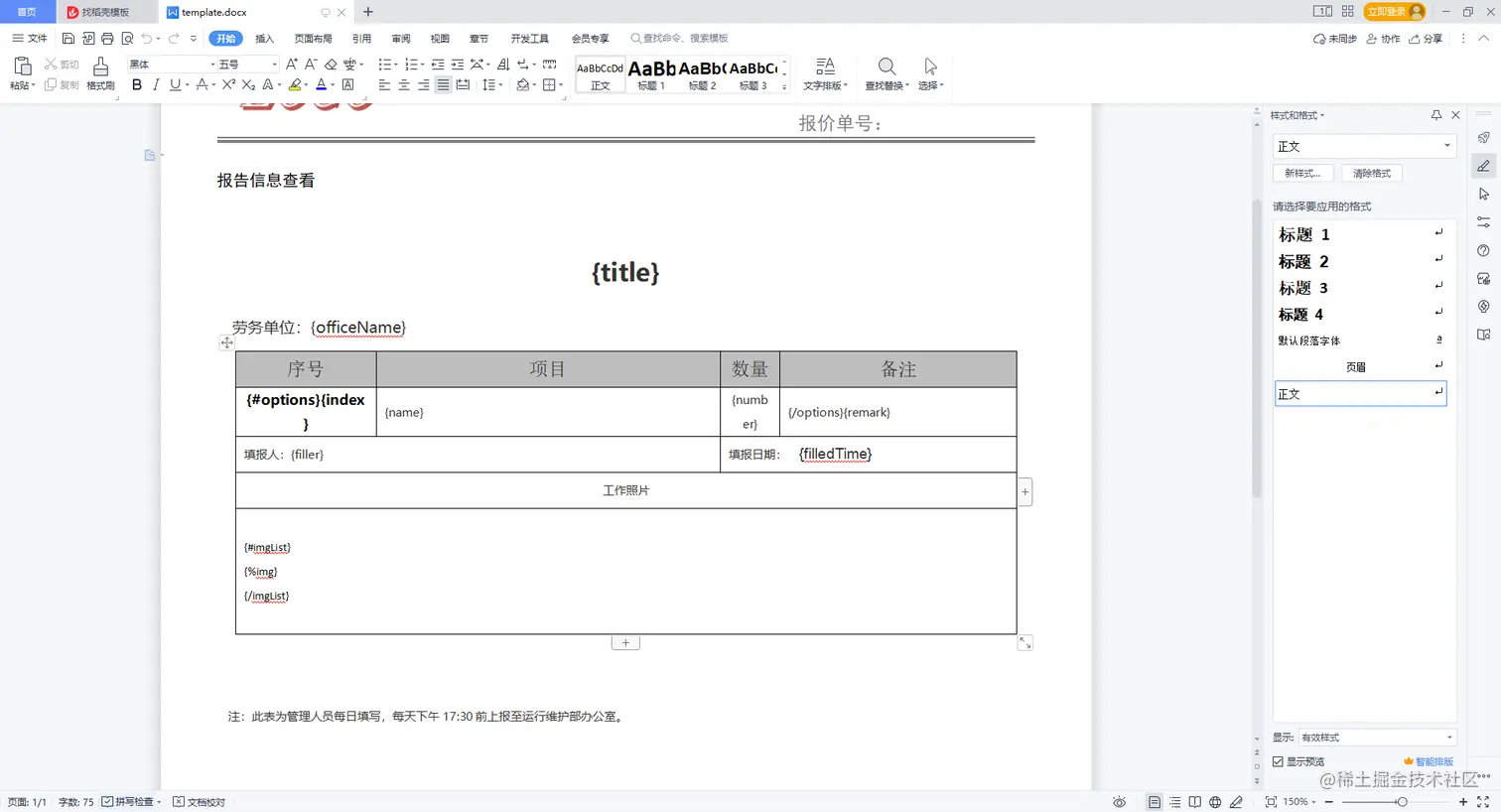Click the Clear Formatting eraser icon
1501x812 pixels.
[331, 65]
